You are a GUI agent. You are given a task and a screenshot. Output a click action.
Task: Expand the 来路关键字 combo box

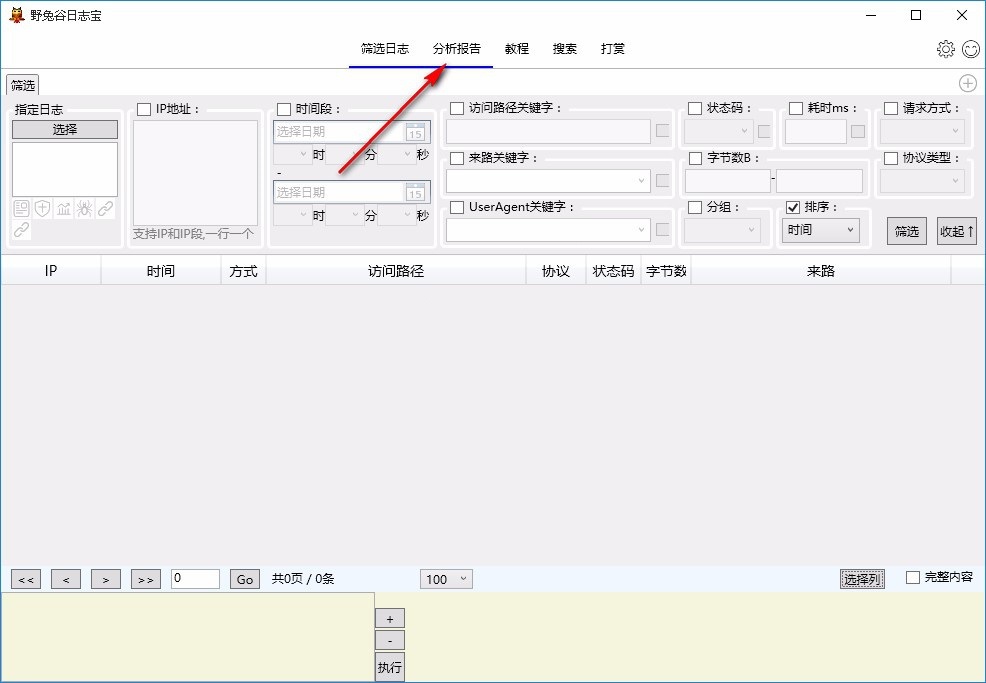[548, 181]
